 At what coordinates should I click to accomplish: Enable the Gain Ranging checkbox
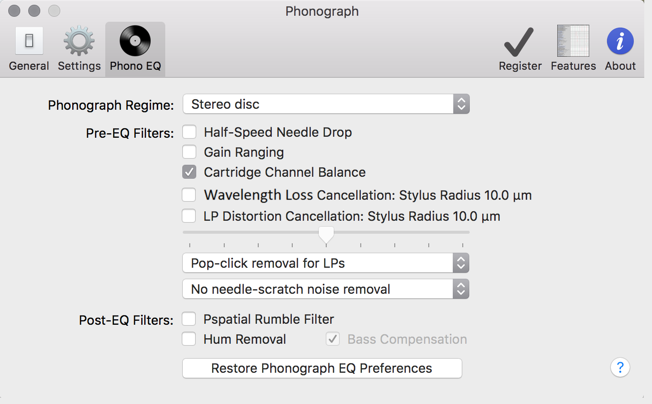pyautogui.click(x=189, y=152)
